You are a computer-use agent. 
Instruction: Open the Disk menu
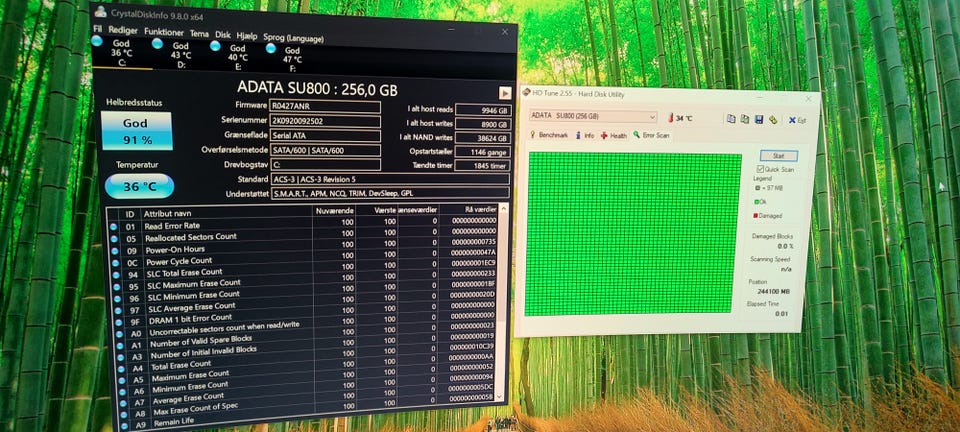[x=223, y=35]
